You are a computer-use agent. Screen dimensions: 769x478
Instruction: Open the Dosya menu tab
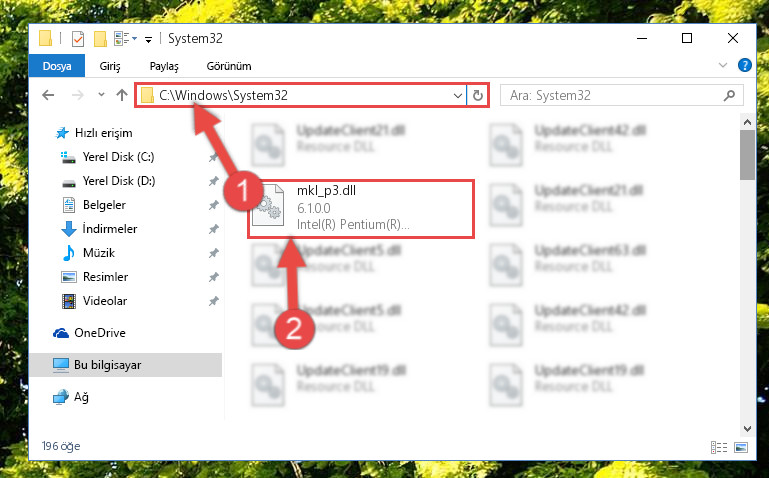coord(57,66)
